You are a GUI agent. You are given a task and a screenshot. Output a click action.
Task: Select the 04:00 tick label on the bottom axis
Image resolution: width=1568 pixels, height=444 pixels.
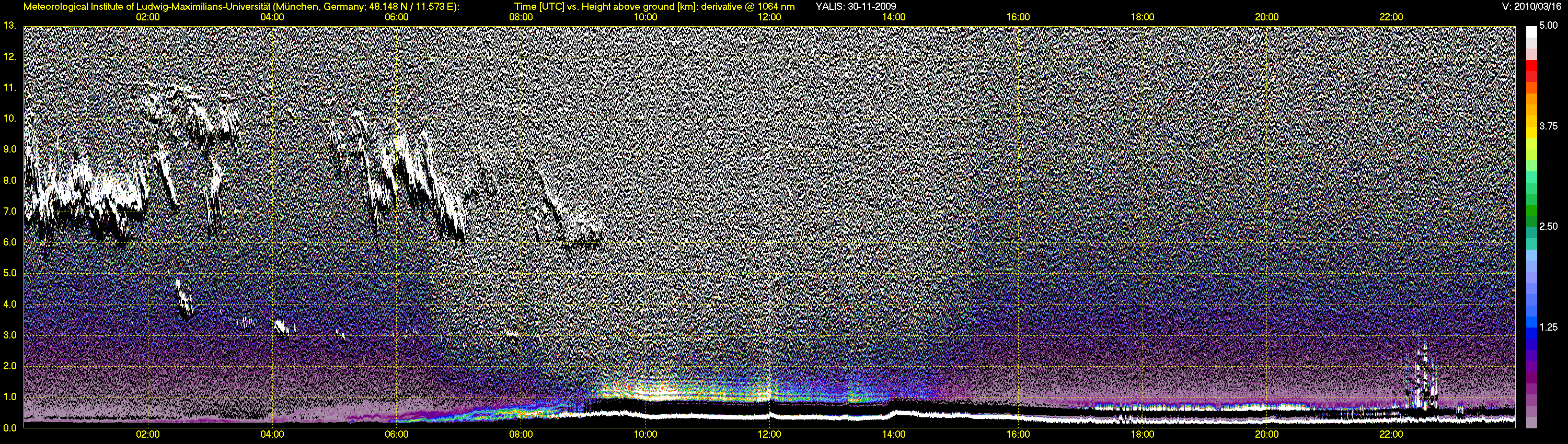(x=272, y=435)
